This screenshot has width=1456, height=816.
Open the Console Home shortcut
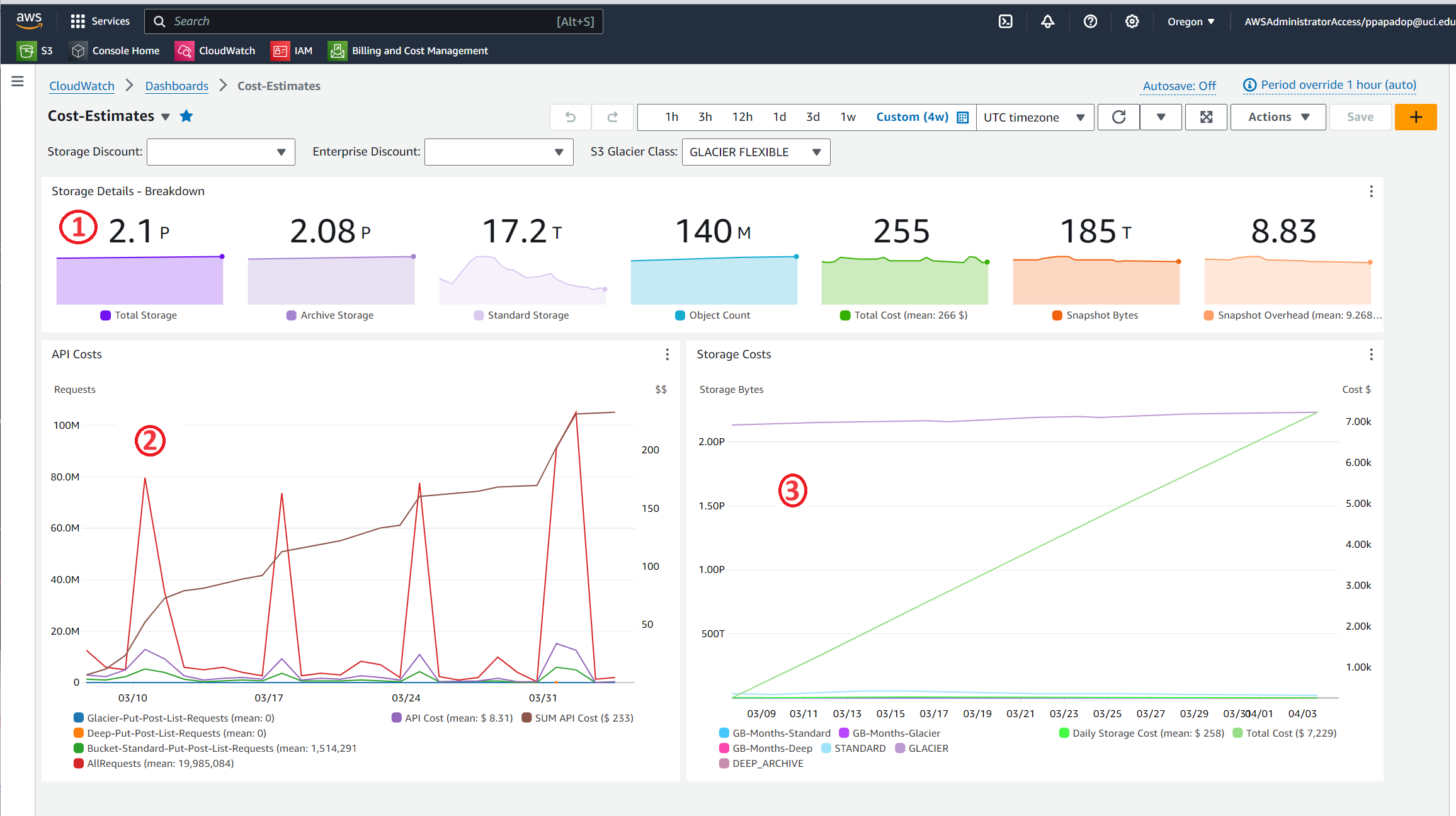click(115, 51)
